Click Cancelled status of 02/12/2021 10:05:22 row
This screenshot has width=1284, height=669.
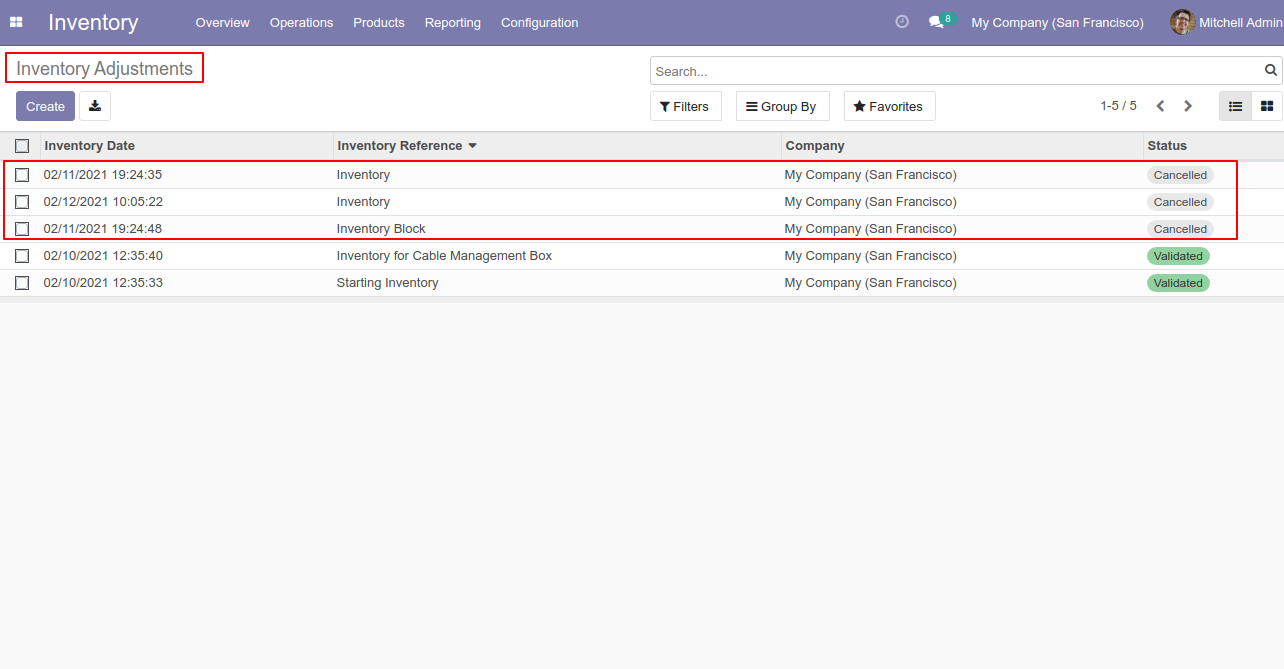click(x=1180, y=202)
